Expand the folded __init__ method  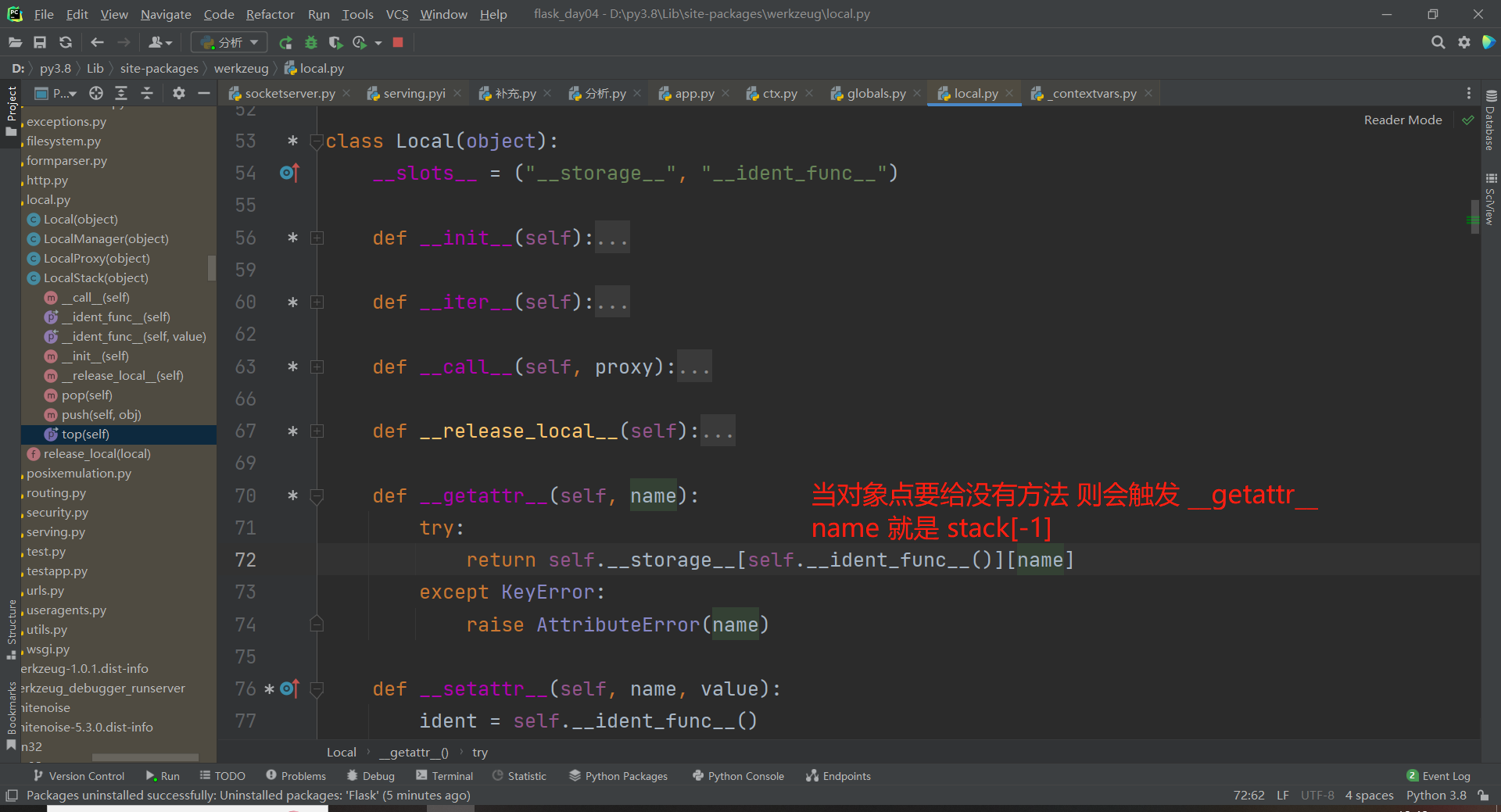pos(317,238)
